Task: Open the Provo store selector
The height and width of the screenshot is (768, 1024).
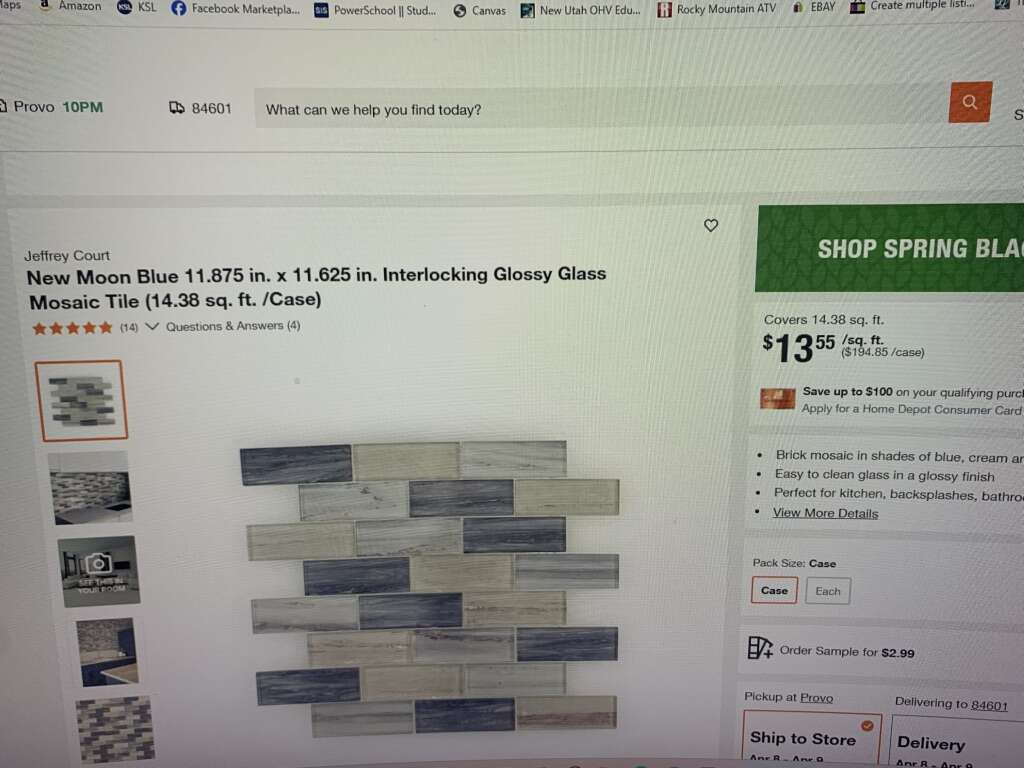Action: (52, 106)
